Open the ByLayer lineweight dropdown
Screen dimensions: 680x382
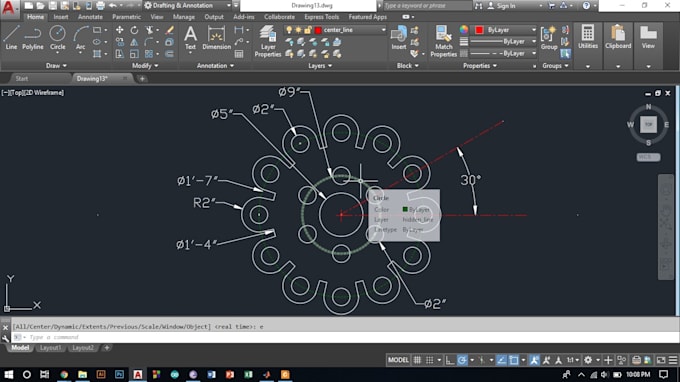[x=503, y=42]
